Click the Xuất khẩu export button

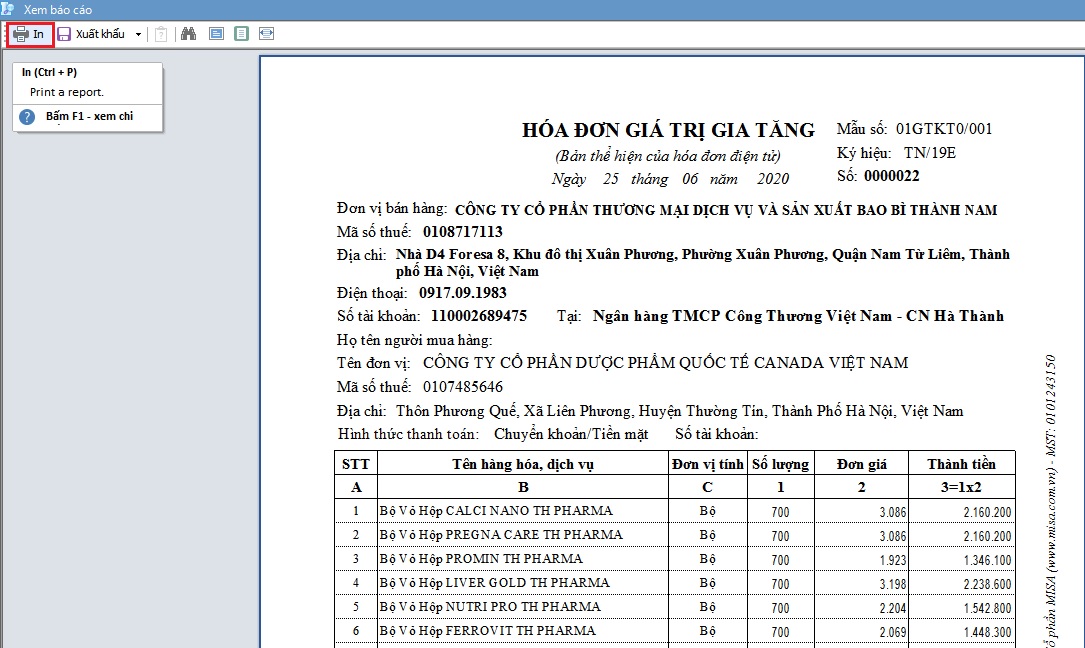[x=92, y=34]
